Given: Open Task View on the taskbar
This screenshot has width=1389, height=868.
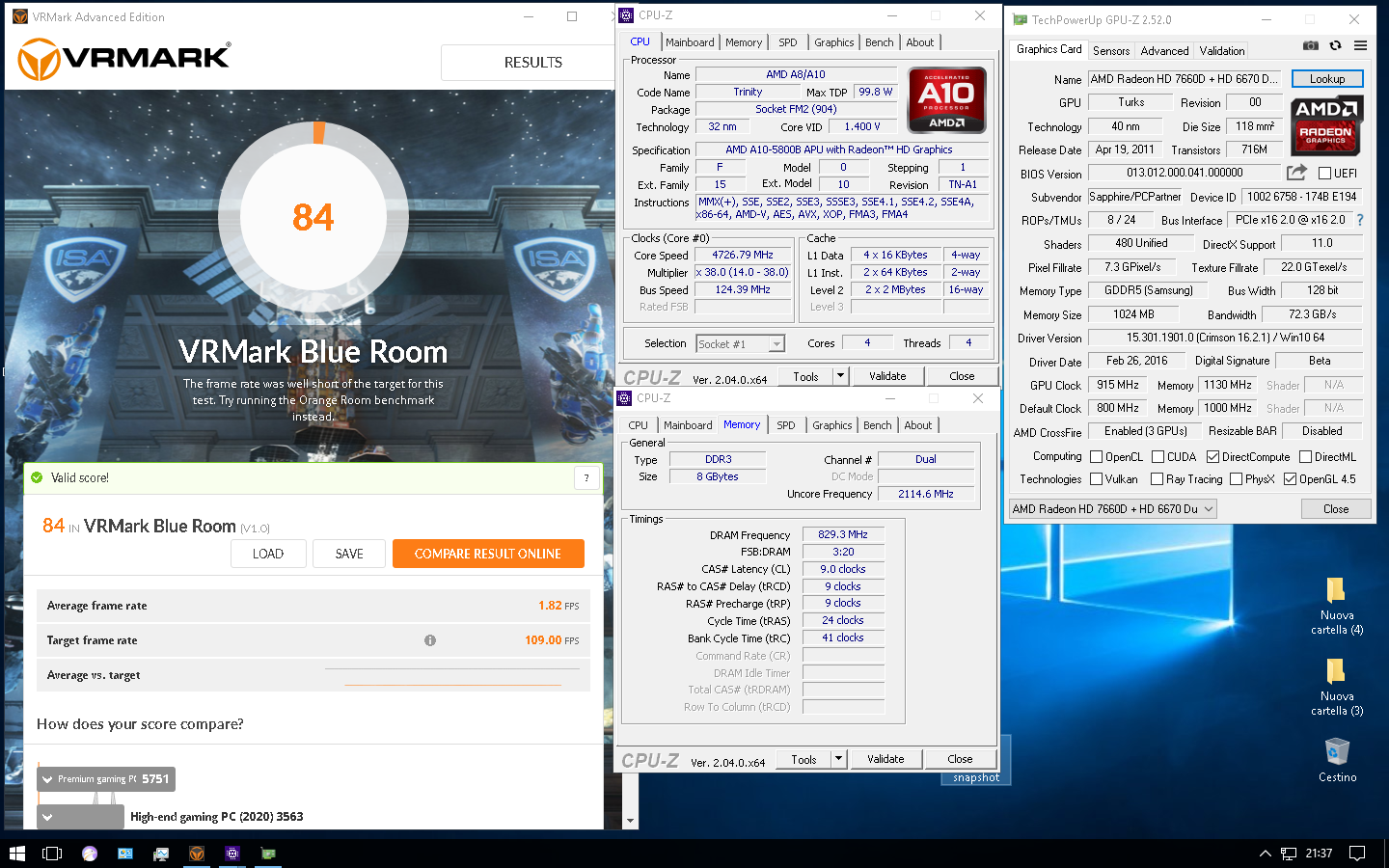Looking at the screenshot, I should (52, 854).
